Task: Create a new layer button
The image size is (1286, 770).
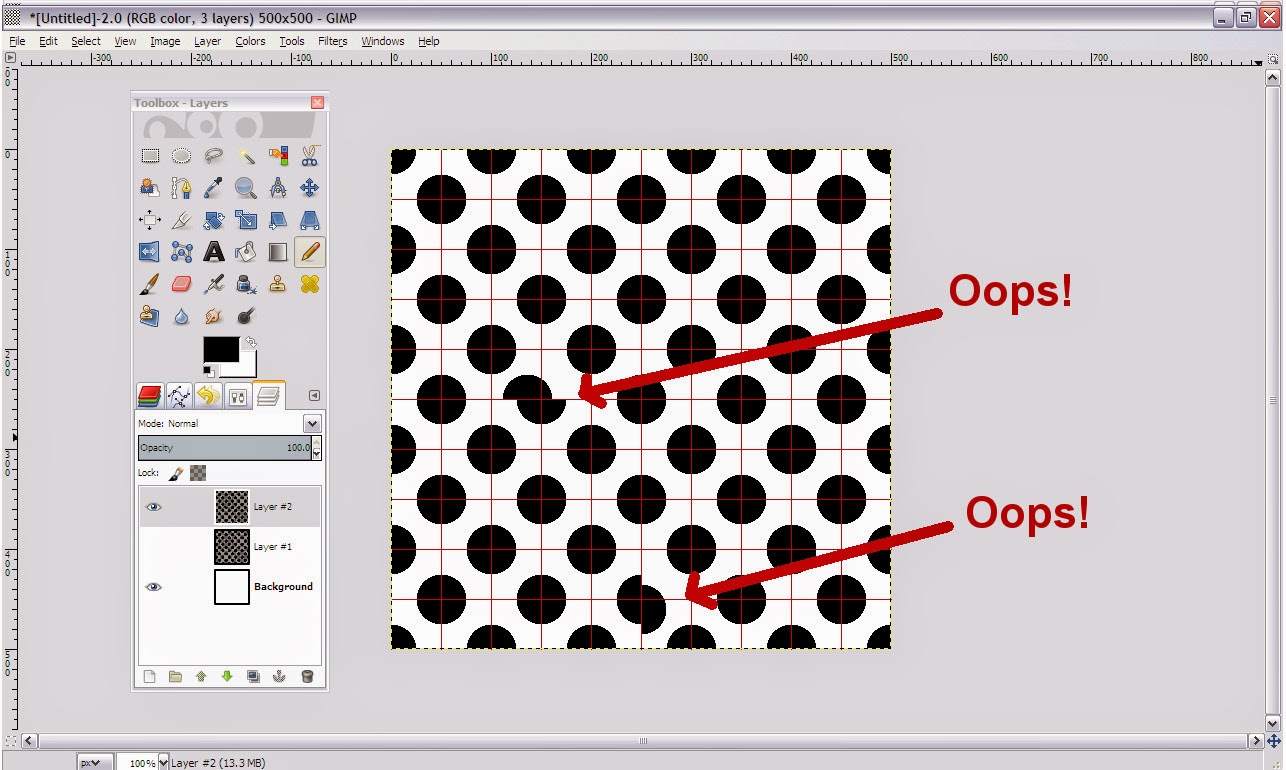Action: pos(150,677)
